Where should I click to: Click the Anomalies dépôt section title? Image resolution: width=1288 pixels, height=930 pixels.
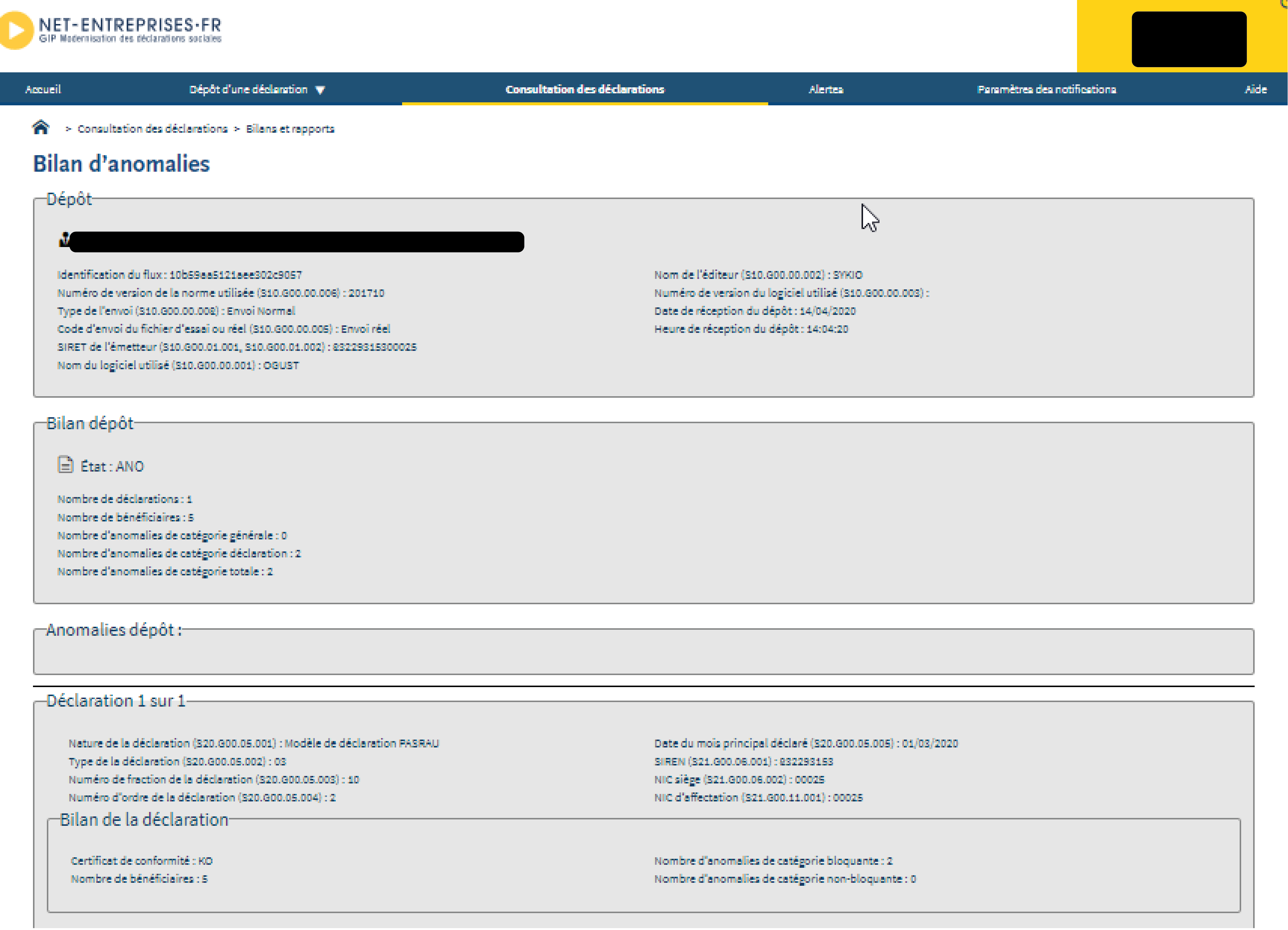click(x=114, y=629)
